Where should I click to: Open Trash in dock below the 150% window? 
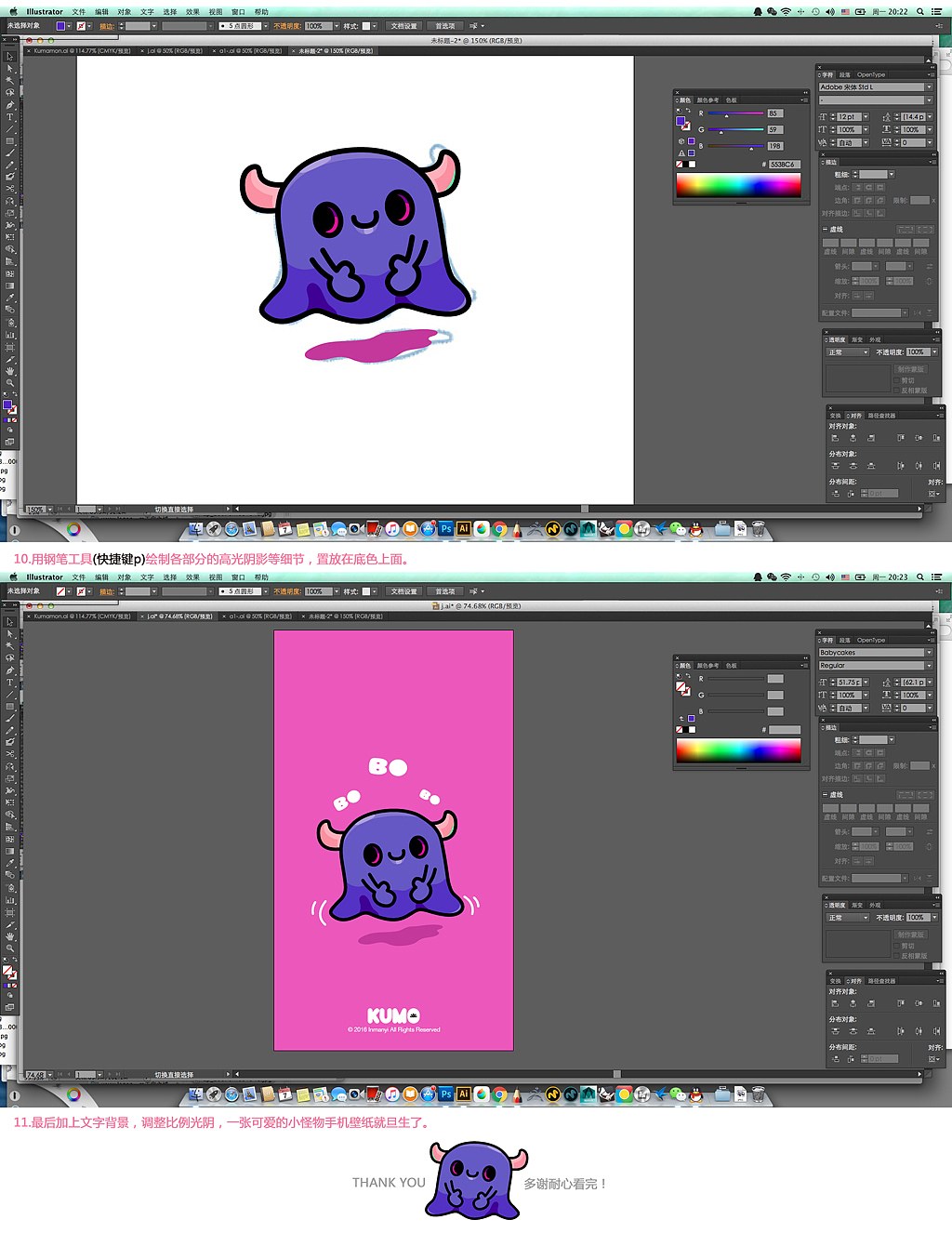(x=758, y=529)
